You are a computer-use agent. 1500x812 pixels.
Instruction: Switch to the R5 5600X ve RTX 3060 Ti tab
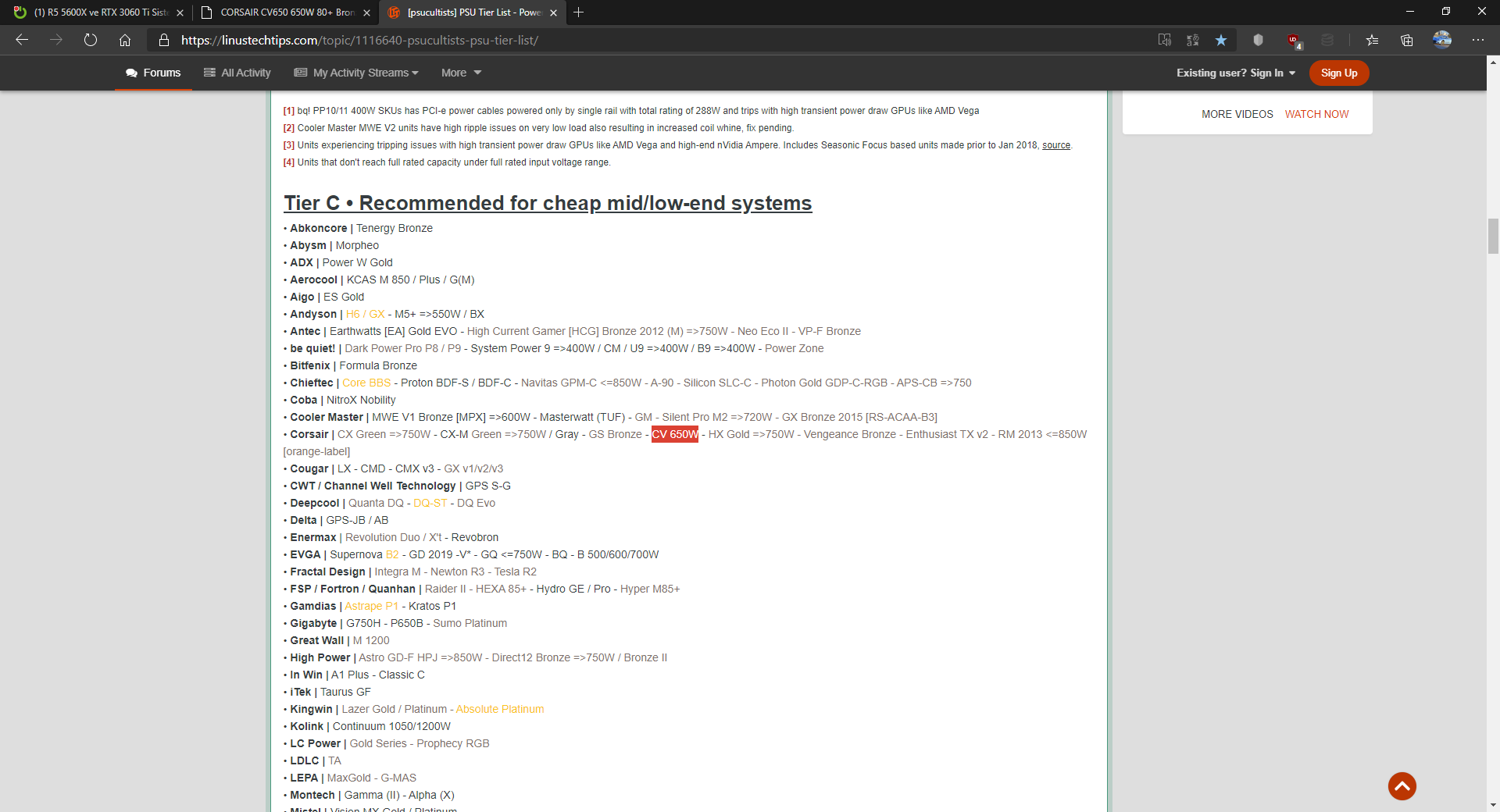coord(97,12)
